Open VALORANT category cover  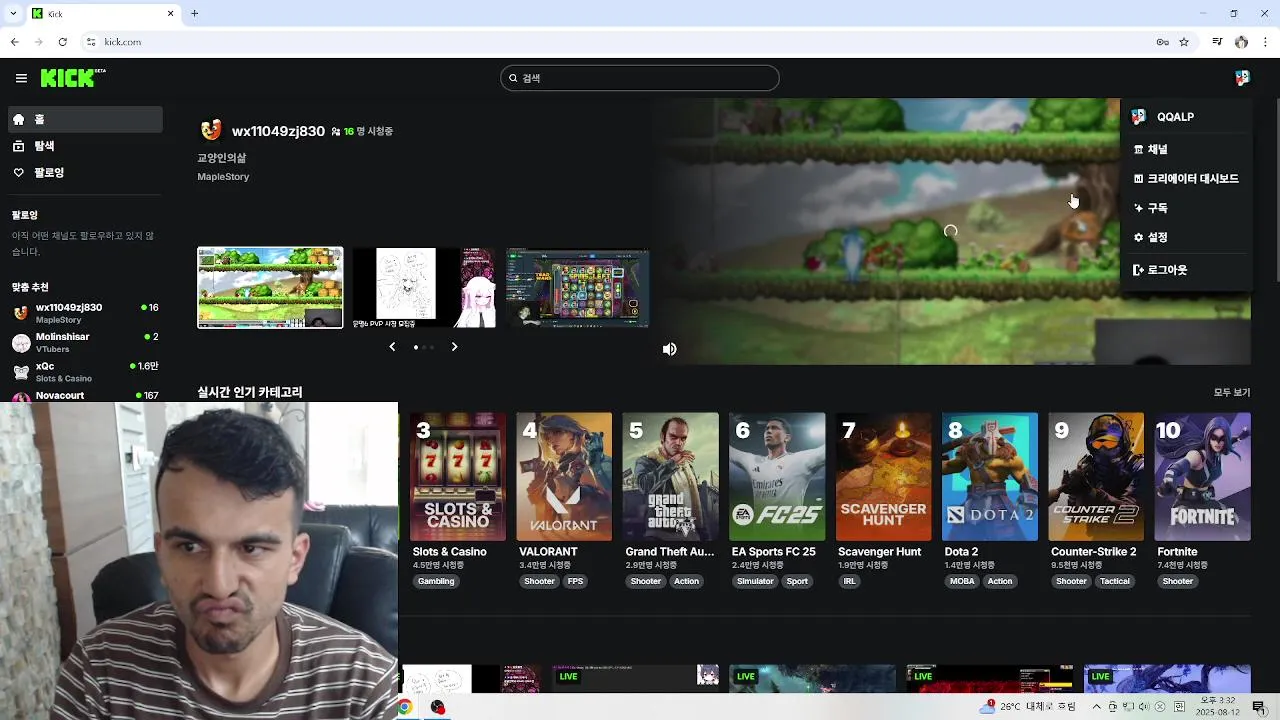pyautogui.click(x=564, y=476)
